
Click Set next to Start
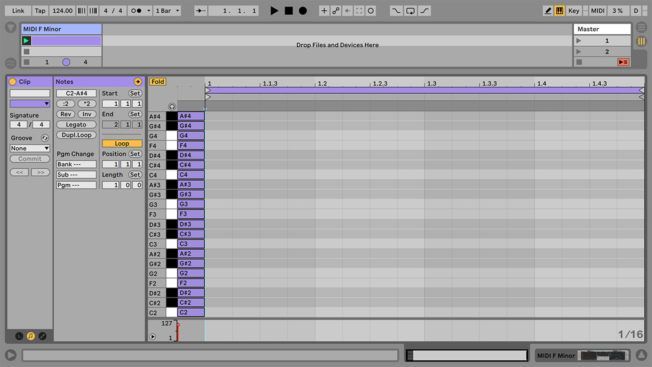[x=135, y=93]
